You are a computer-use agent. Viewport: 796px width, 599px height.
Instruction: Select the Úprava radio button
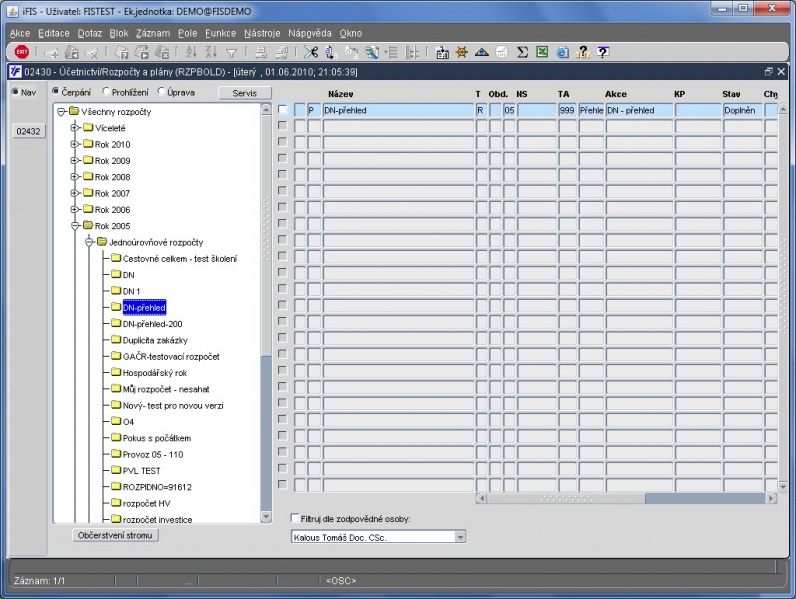(x=161, y=91)
